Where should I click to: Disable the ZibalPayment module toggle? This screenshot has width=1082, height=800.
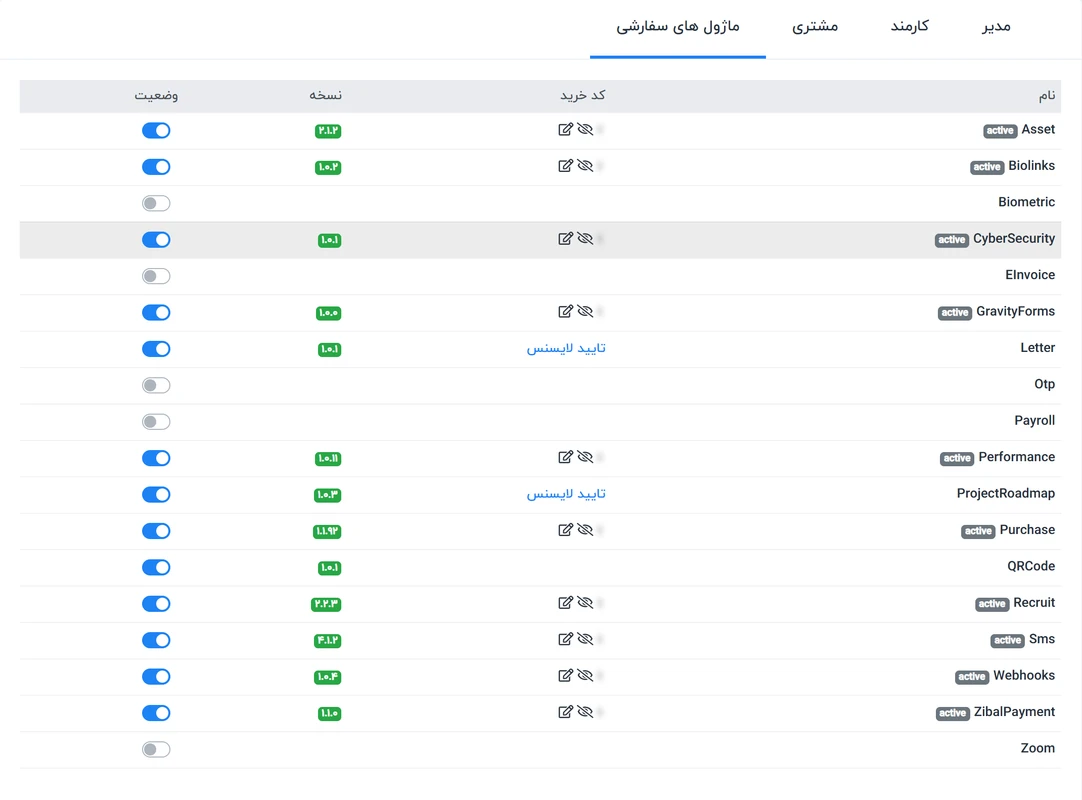click(156, 713)
